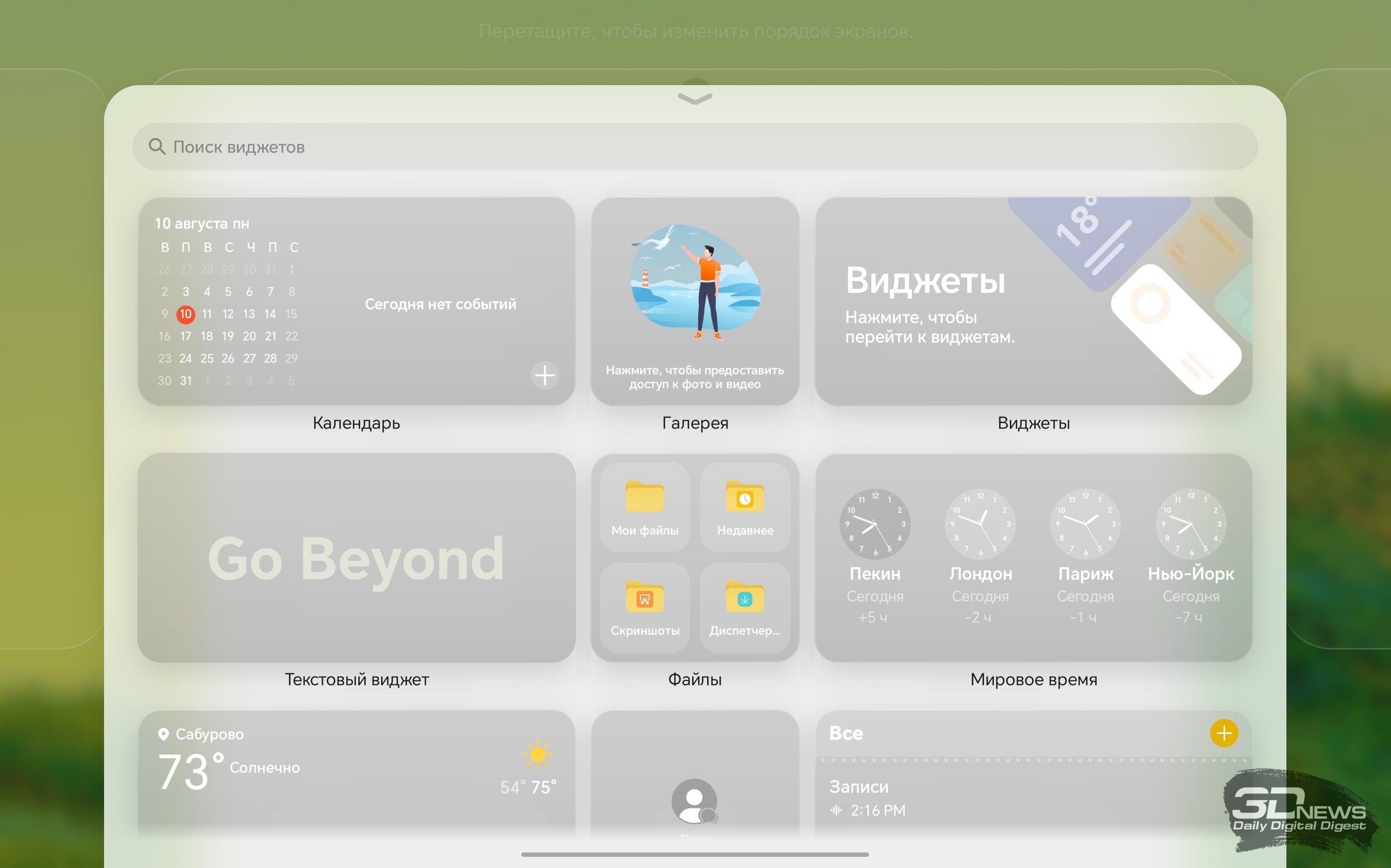Select the «Все» heading in the recordings widget
The height and width of the screenshot is (868, 1391).
[846, 733]
